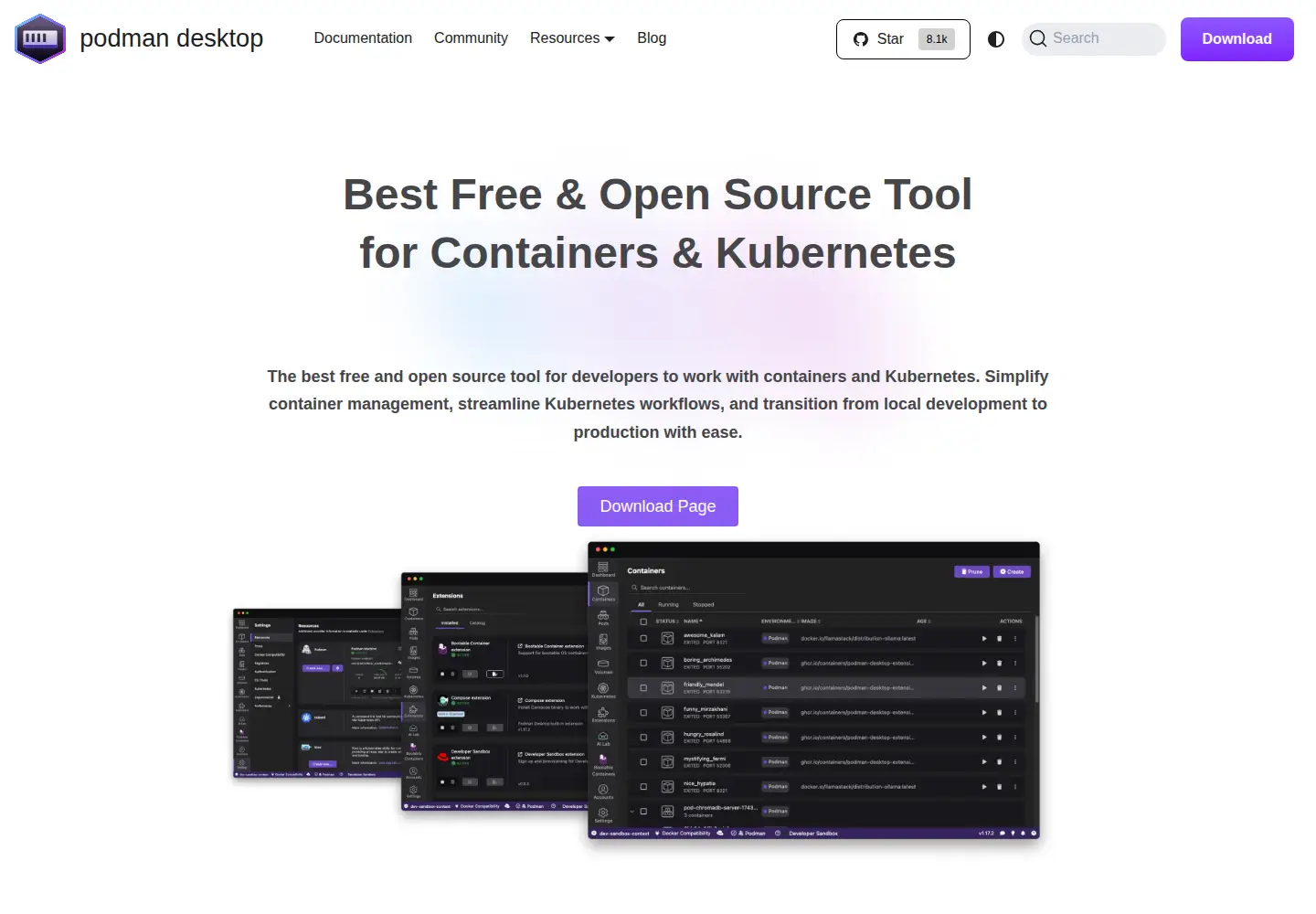Image resolution: width=1316 pixels, height=914 pixels.
Task: Delete the hungry_rosalind container with trash icon
Action: [x=999, y=737]
